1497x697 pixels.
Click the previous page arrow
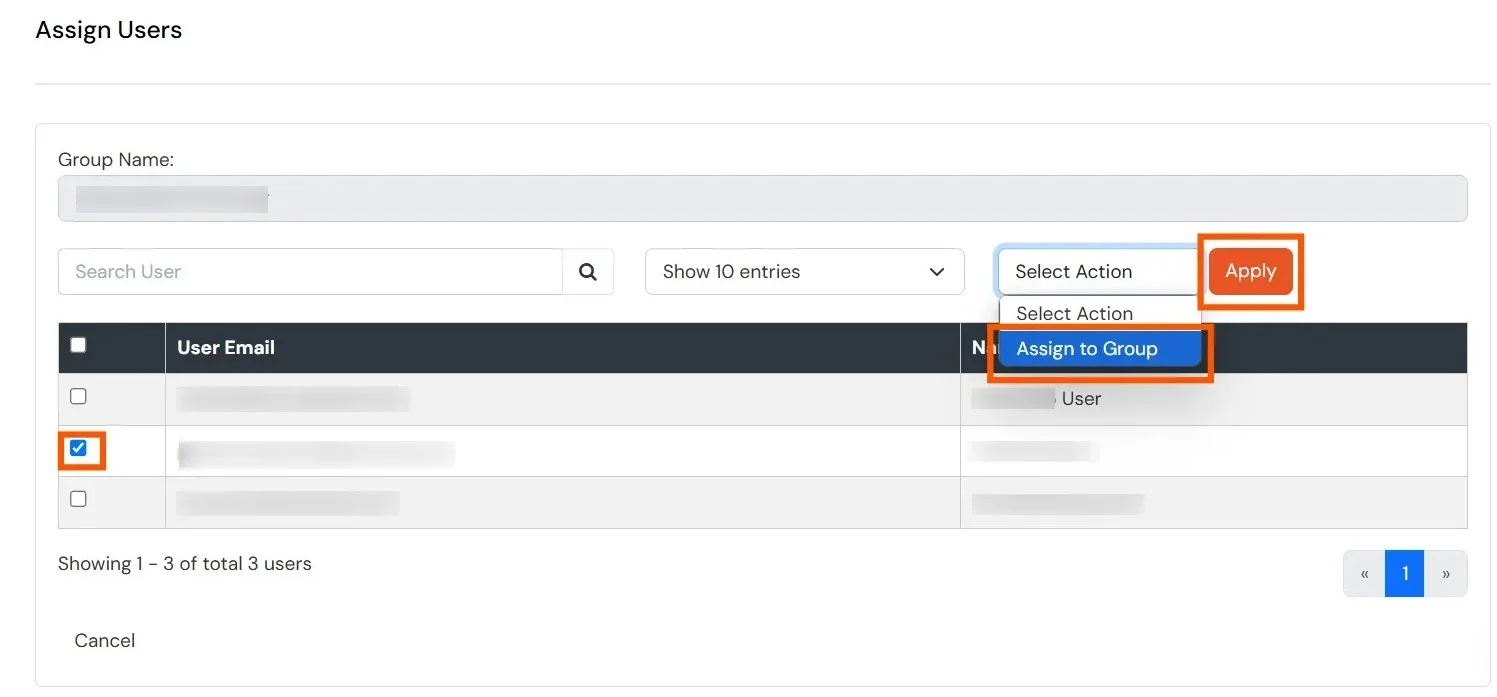1364,573
